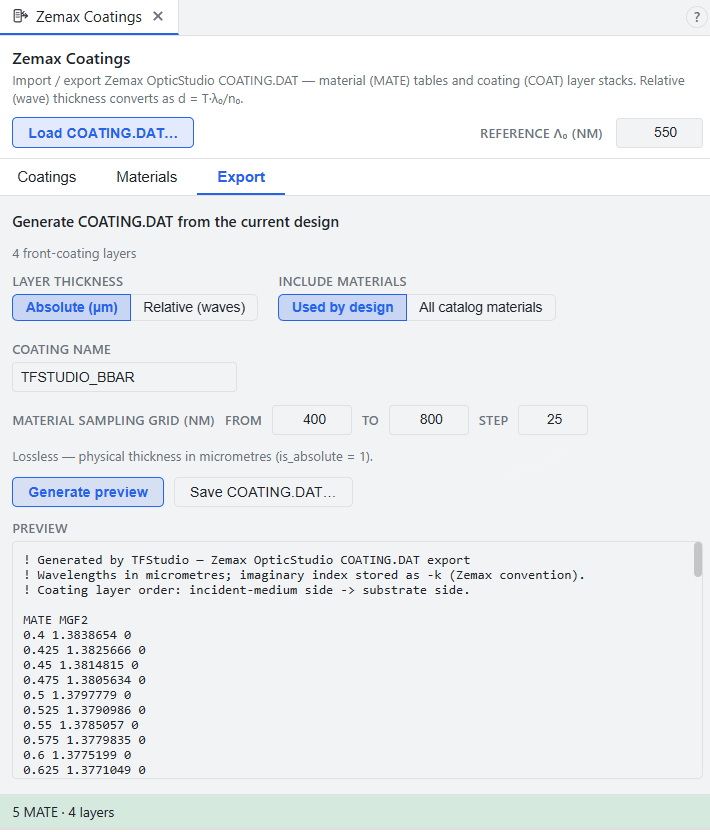The height and width of the screenshot is (832, 710).
Task: Click Save COATING.DAT button
Action: coord(263,492)
